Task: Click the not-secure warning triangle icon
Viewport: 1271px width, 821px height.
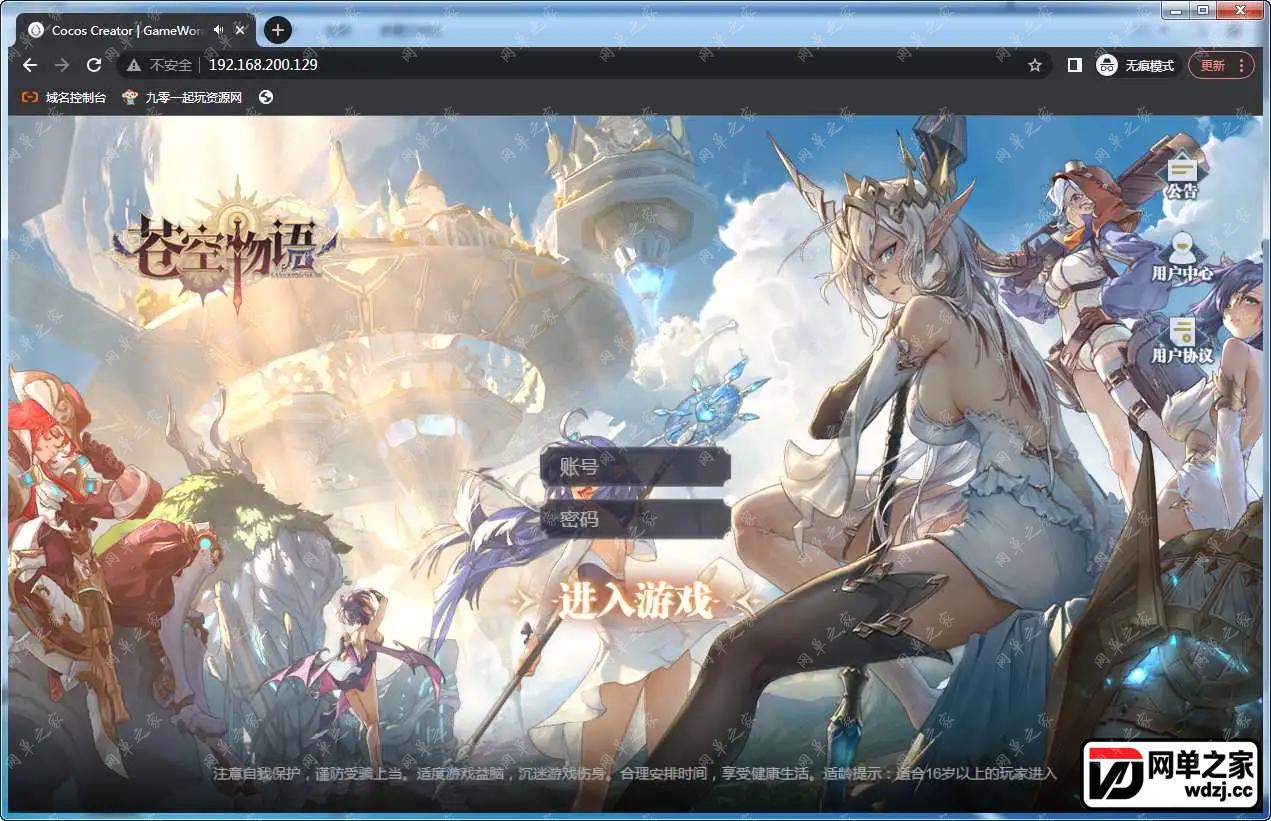Action: [133, 65]
